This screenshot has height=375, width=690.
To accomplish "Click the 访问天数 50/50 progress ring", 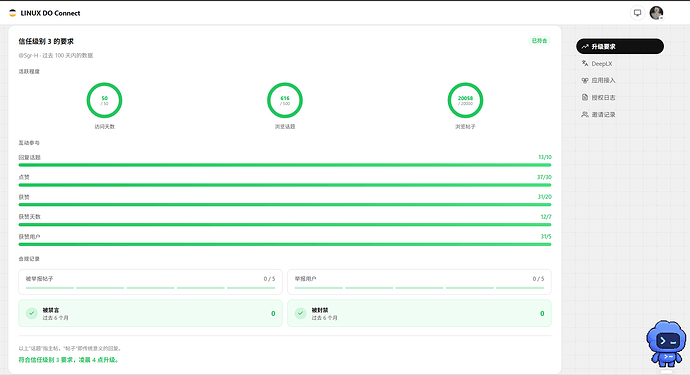I will [104, 100].
